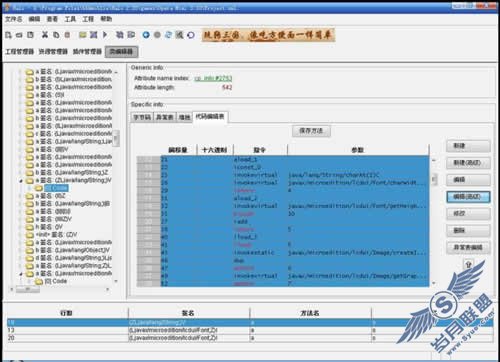
Task: Click the cp_info #2753 link
Action: click(213, 78)
